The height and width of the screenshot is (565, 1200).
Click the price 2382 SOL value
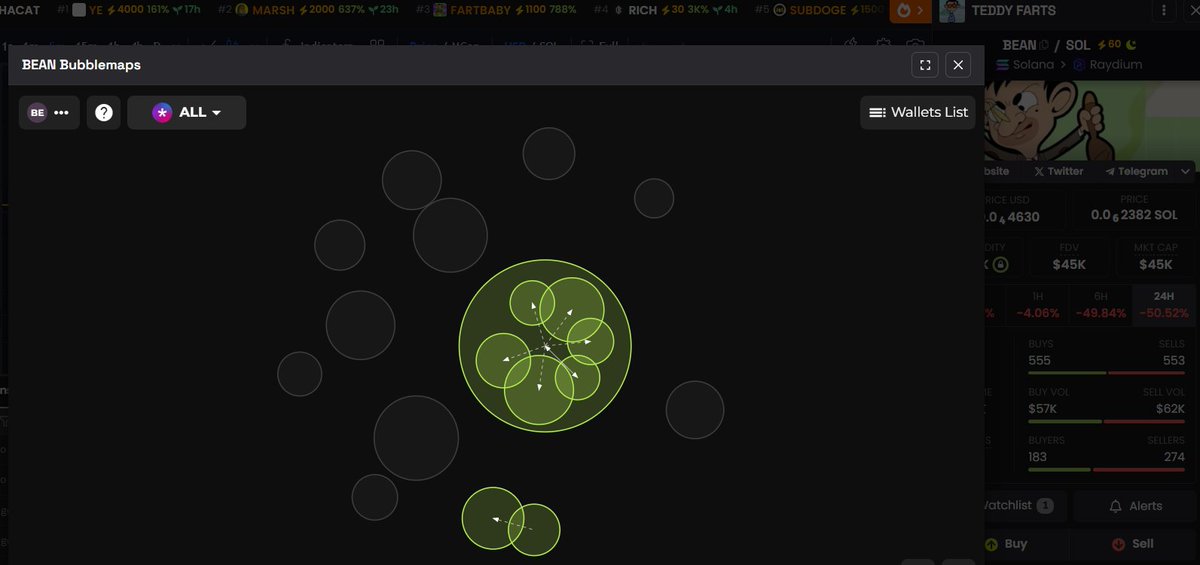click(x=1134, y=216)
